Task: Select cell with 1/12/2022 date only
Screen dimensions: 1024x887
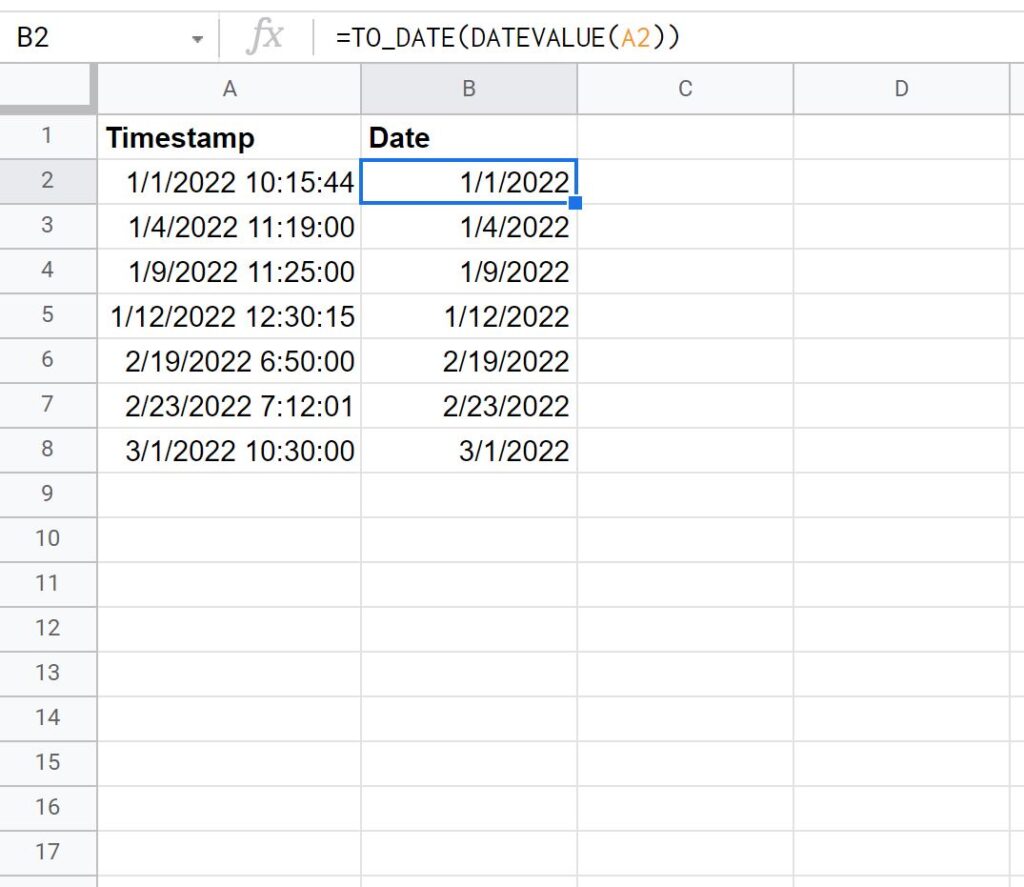Action: (468, 316)
